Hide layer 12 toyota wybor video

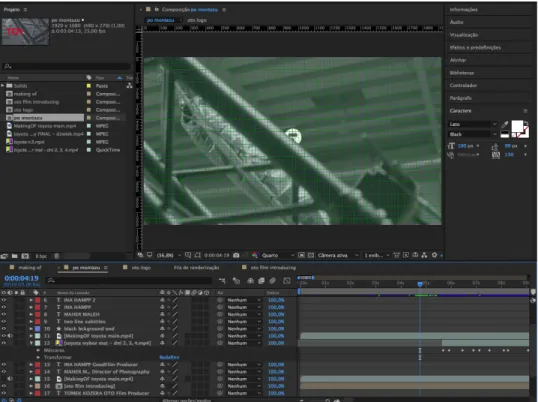[x=4, y=343]
